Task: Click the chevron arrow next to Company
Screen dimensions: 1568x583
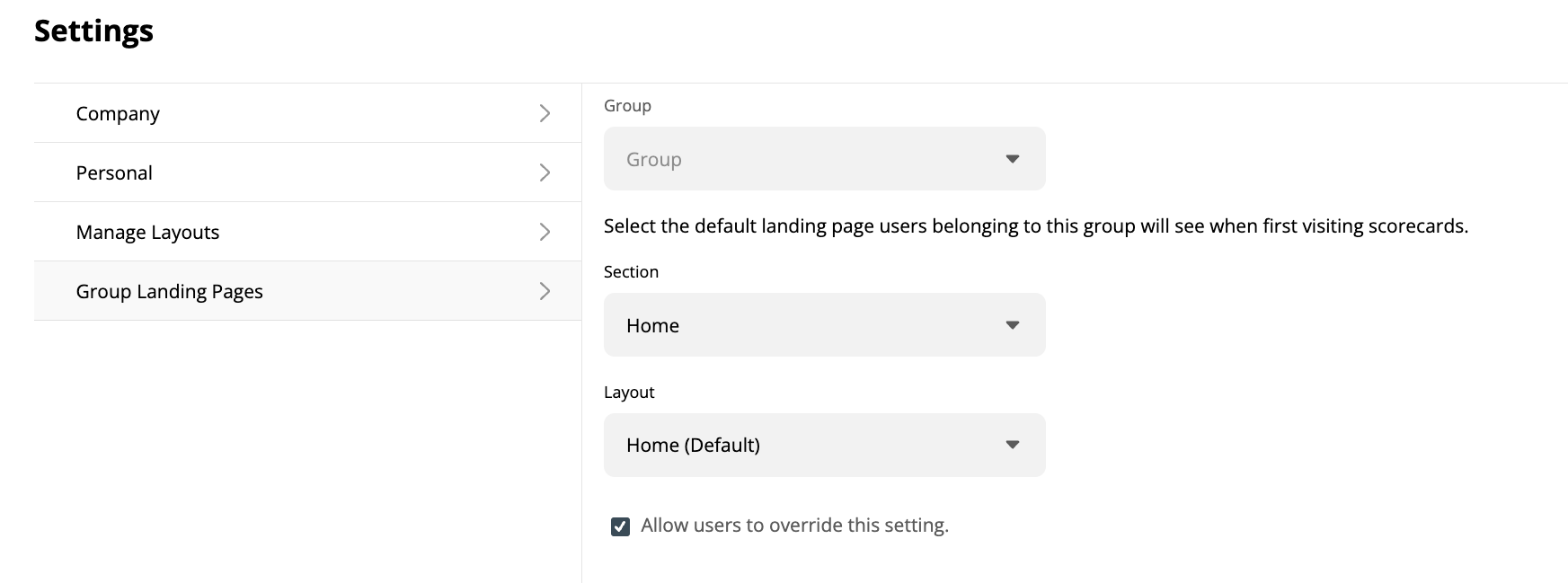Action: click(x=545, y=113)
